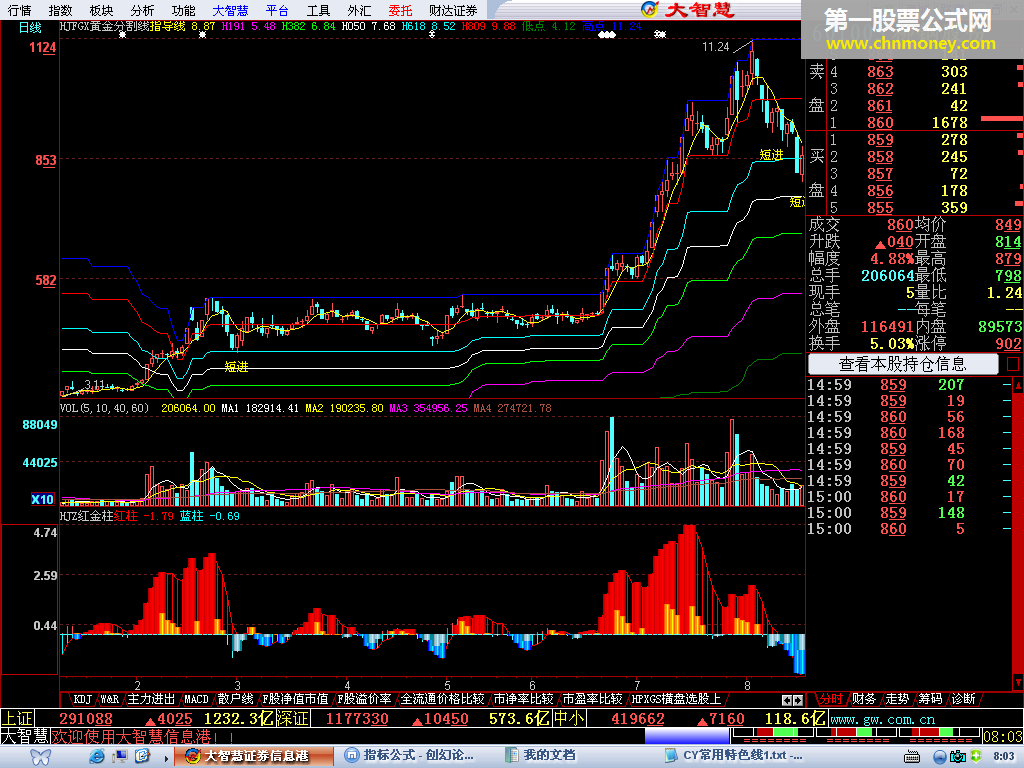Click the 中小 index label in status bar
This screenshot has width=1024, height=768.
(x=569, y=719)
